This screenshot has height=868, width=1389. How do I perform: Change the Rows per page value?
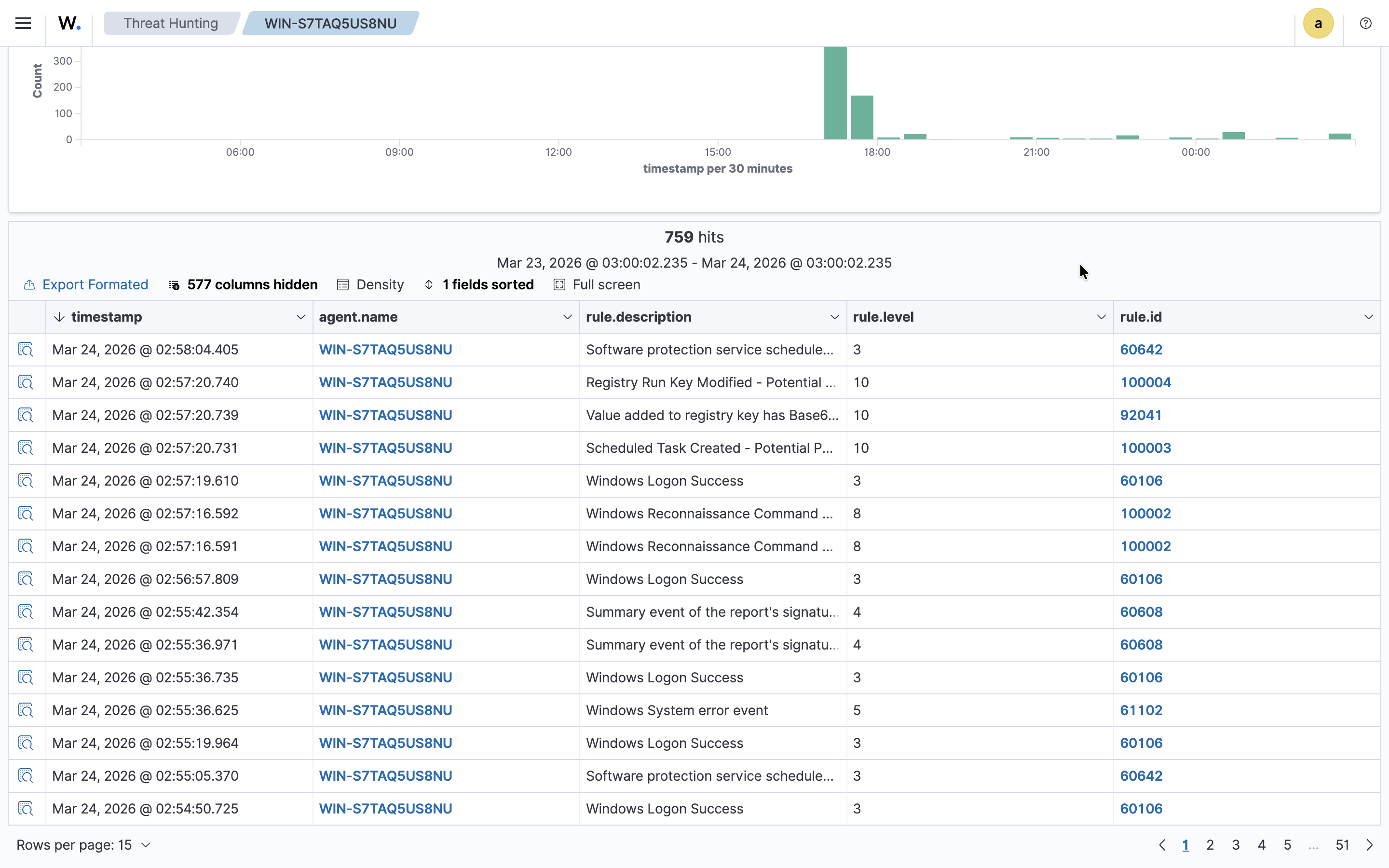83,844
